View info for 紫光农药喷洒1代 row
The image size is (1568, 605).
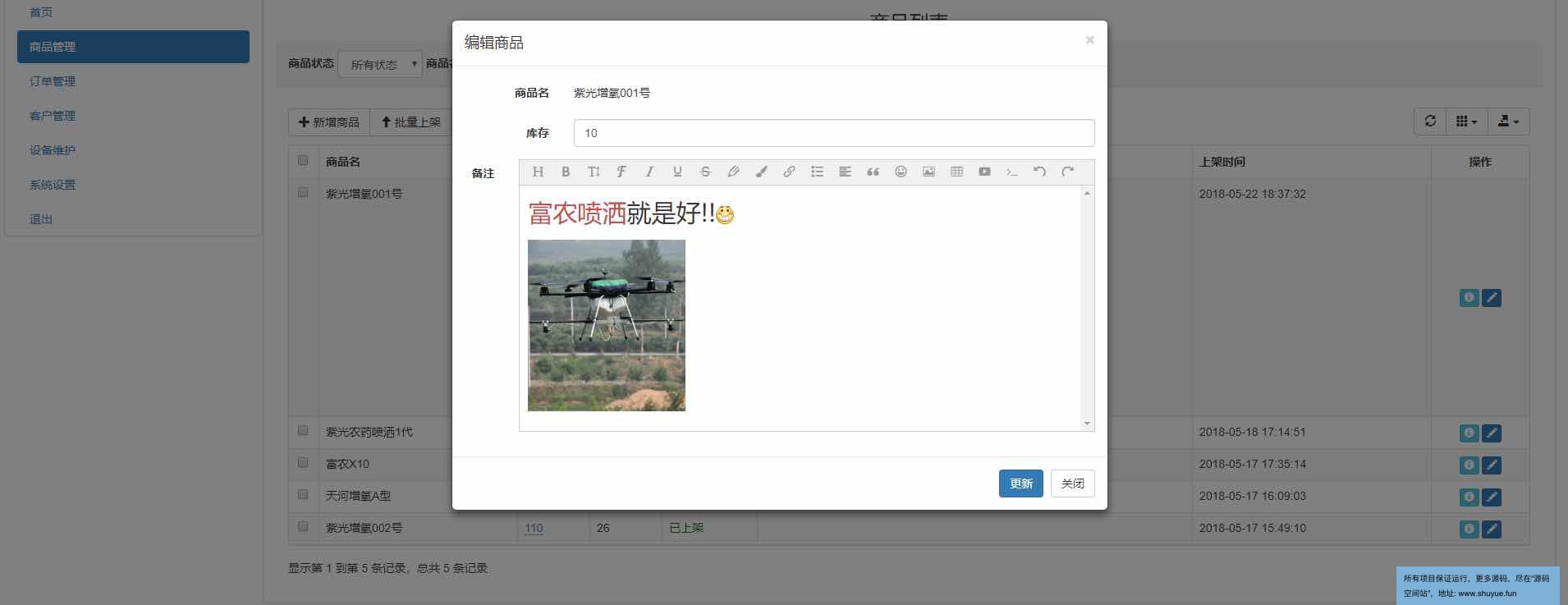point(1469,433)
